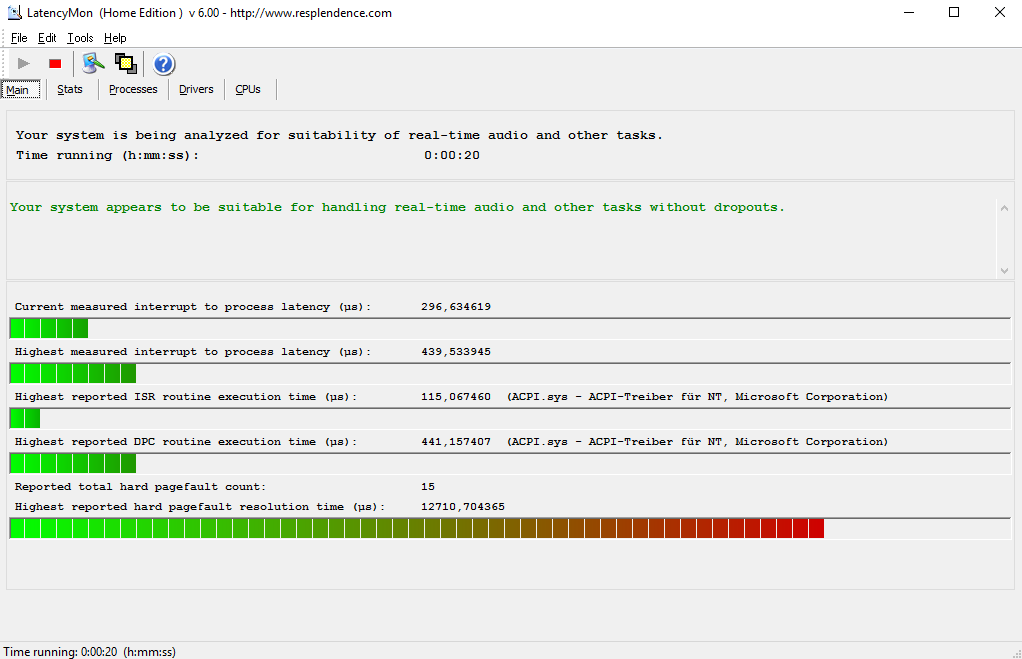Open help via blue question mark icon

coord(164,64)
